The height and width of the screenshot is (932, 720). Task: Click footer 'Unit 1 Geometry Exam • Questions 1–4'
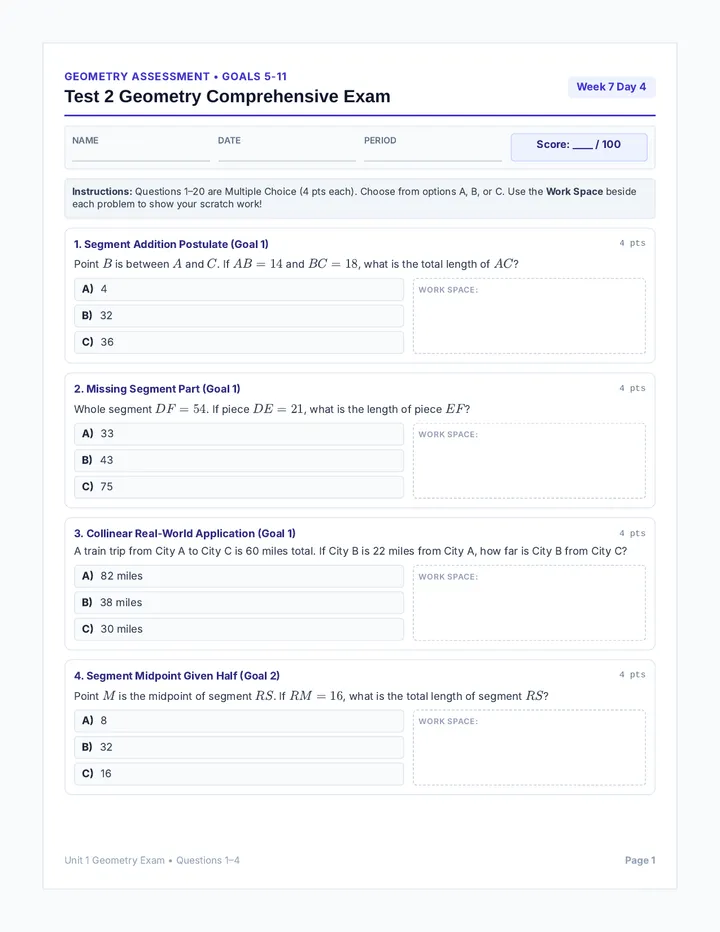pyautogui.click(x=152, y=860)
